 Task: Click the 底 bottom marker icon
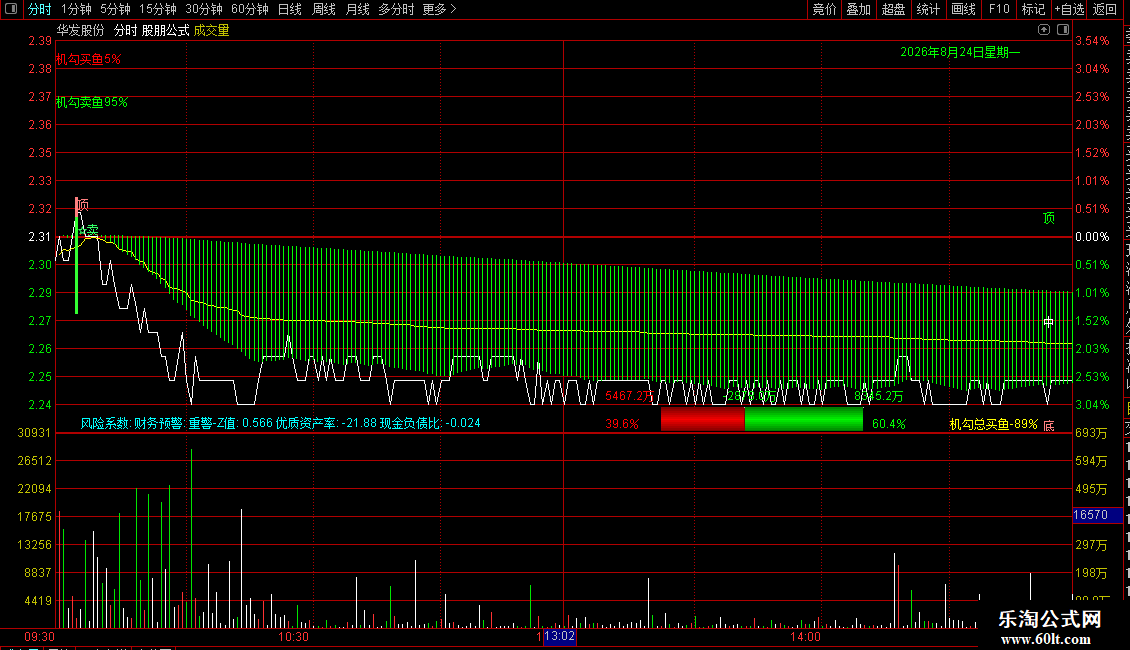coord(1049,425)
